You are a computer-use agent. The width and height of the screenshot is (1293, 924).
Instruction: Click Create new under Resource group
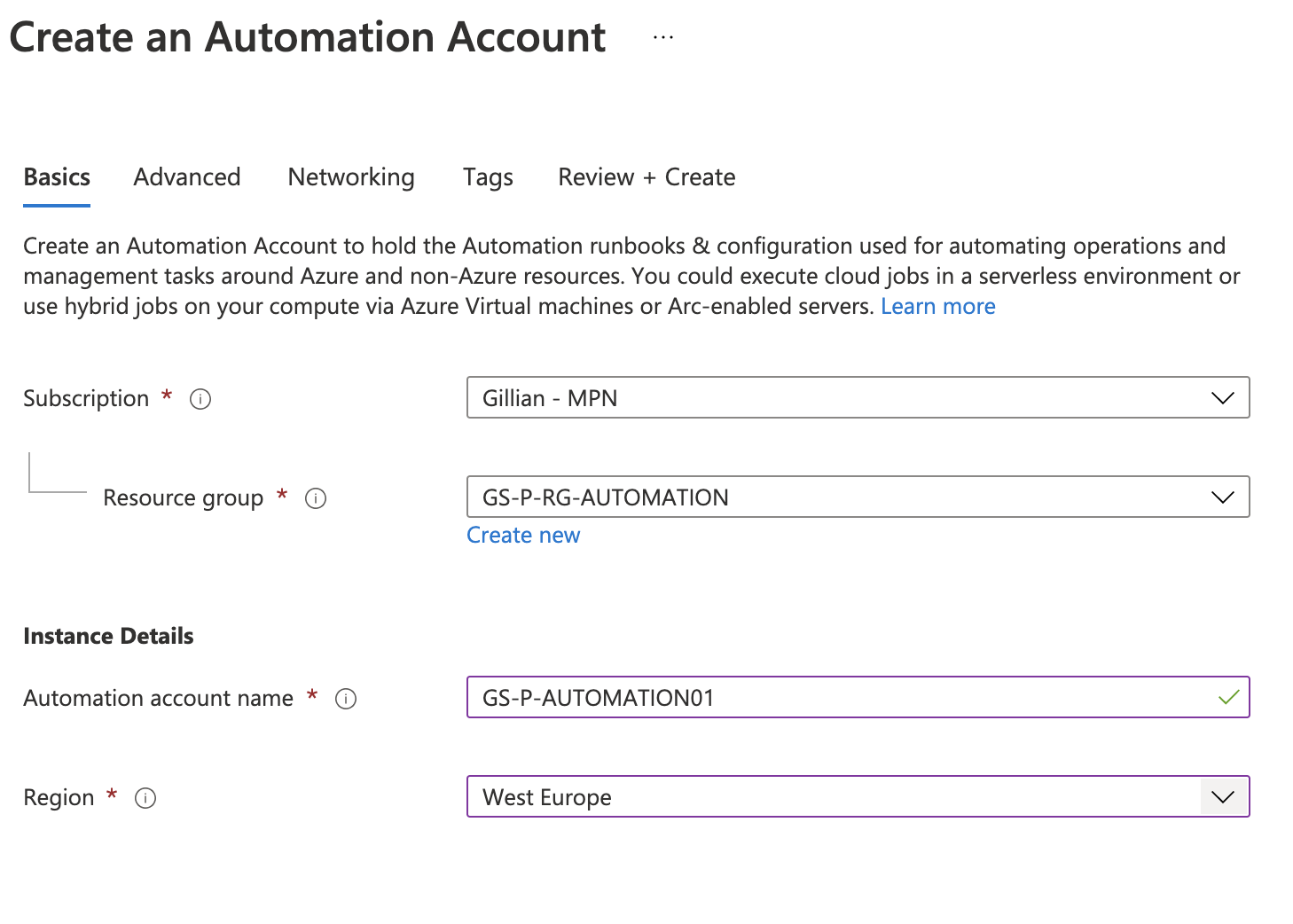click(x=523, y=535)
